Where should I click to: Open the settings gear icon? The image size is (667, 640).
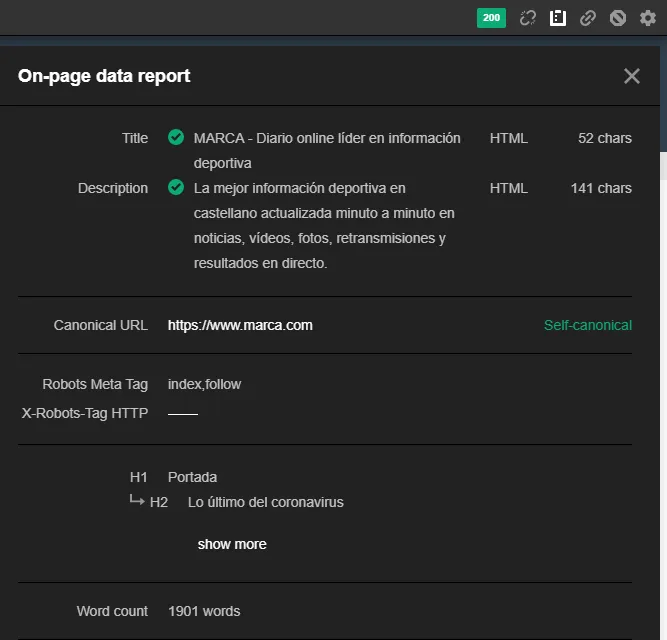[x=647, y=18]
